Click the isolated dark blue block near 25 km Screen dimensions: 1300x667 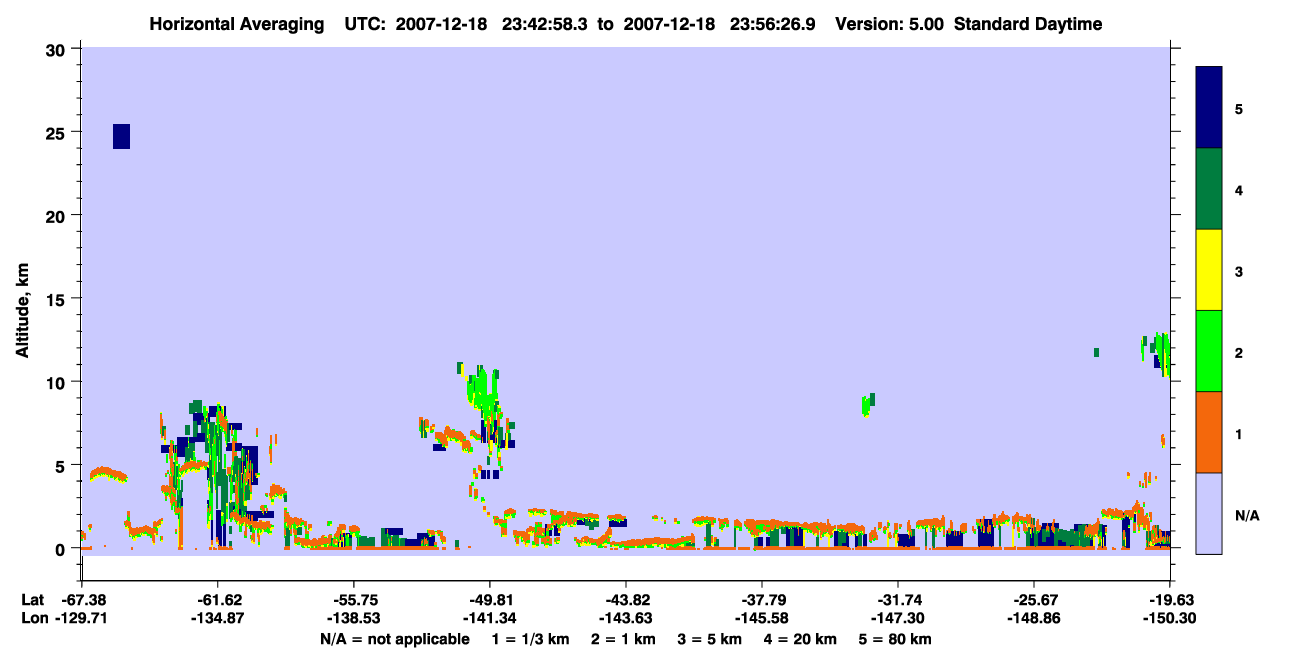point(121,136)
